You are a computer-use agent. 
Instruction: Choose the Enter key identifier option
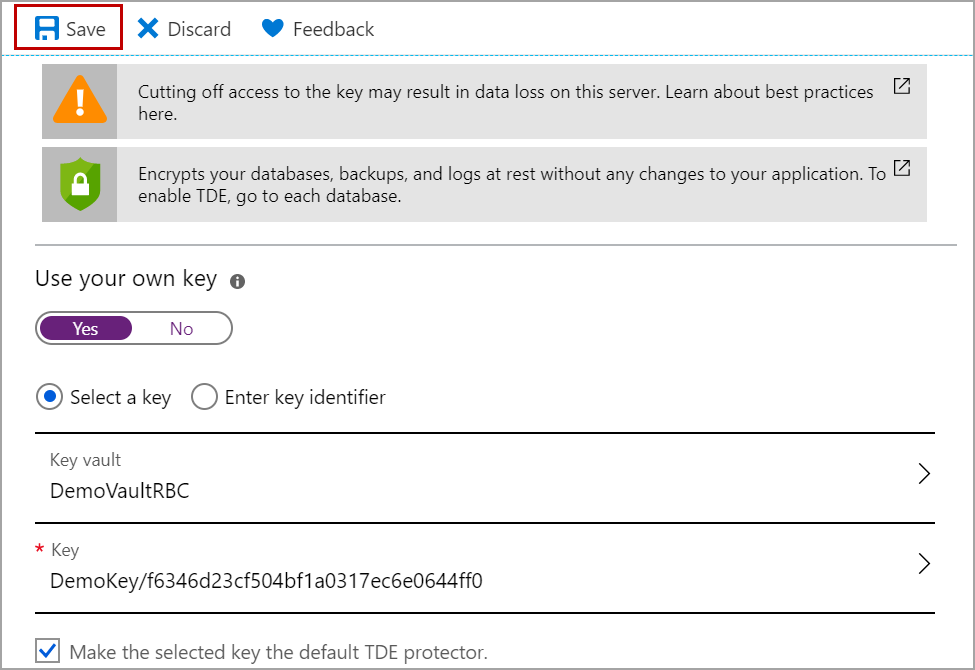click(x=204, y=397)
